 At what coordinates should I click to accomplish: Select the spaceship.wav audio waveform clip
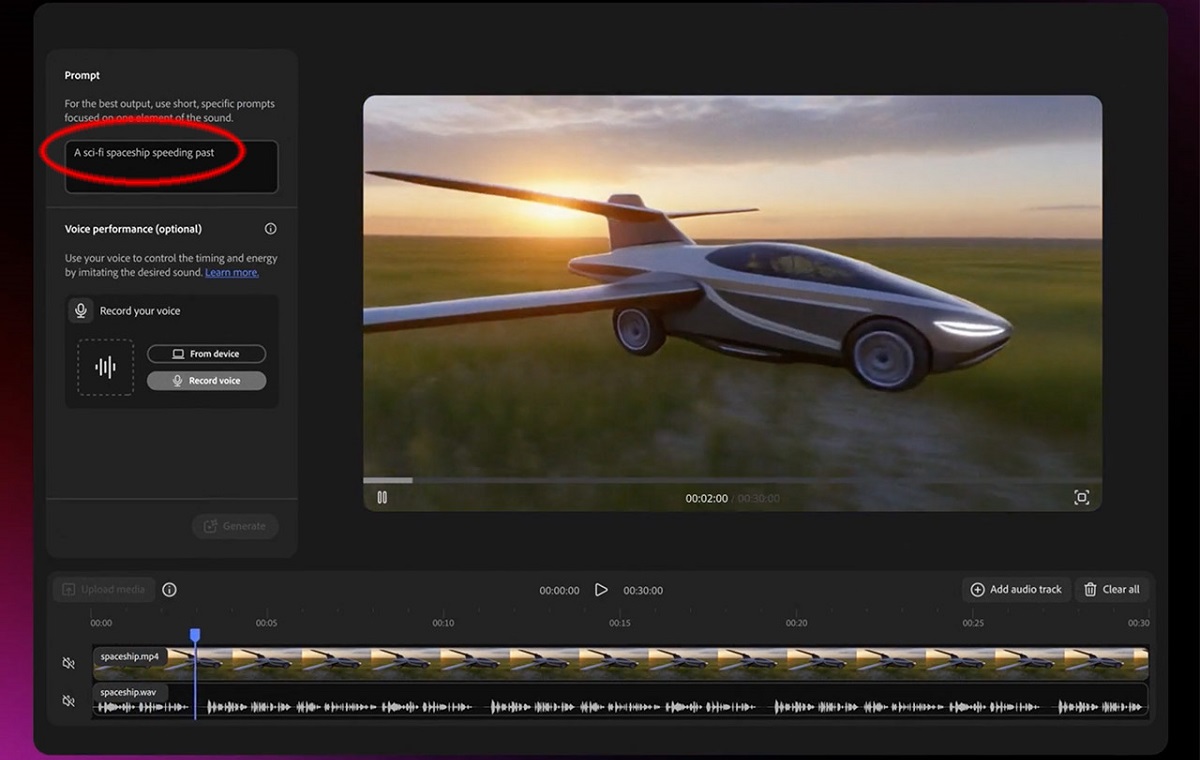[620, 701]
